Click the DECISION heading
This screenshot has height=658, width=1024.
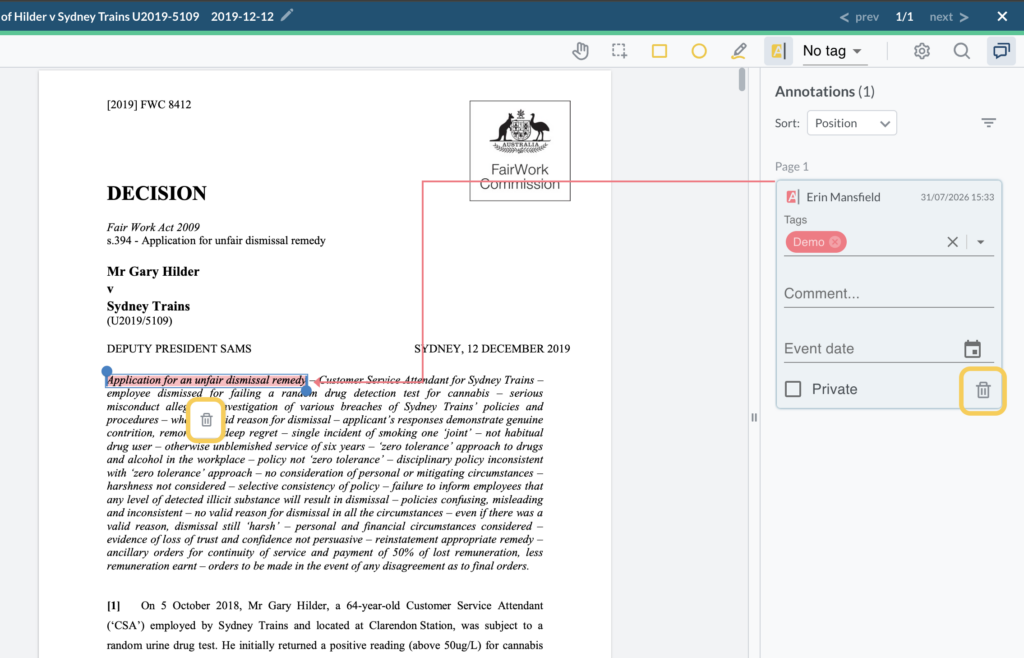pyautogui.click(x=157, y=193)
